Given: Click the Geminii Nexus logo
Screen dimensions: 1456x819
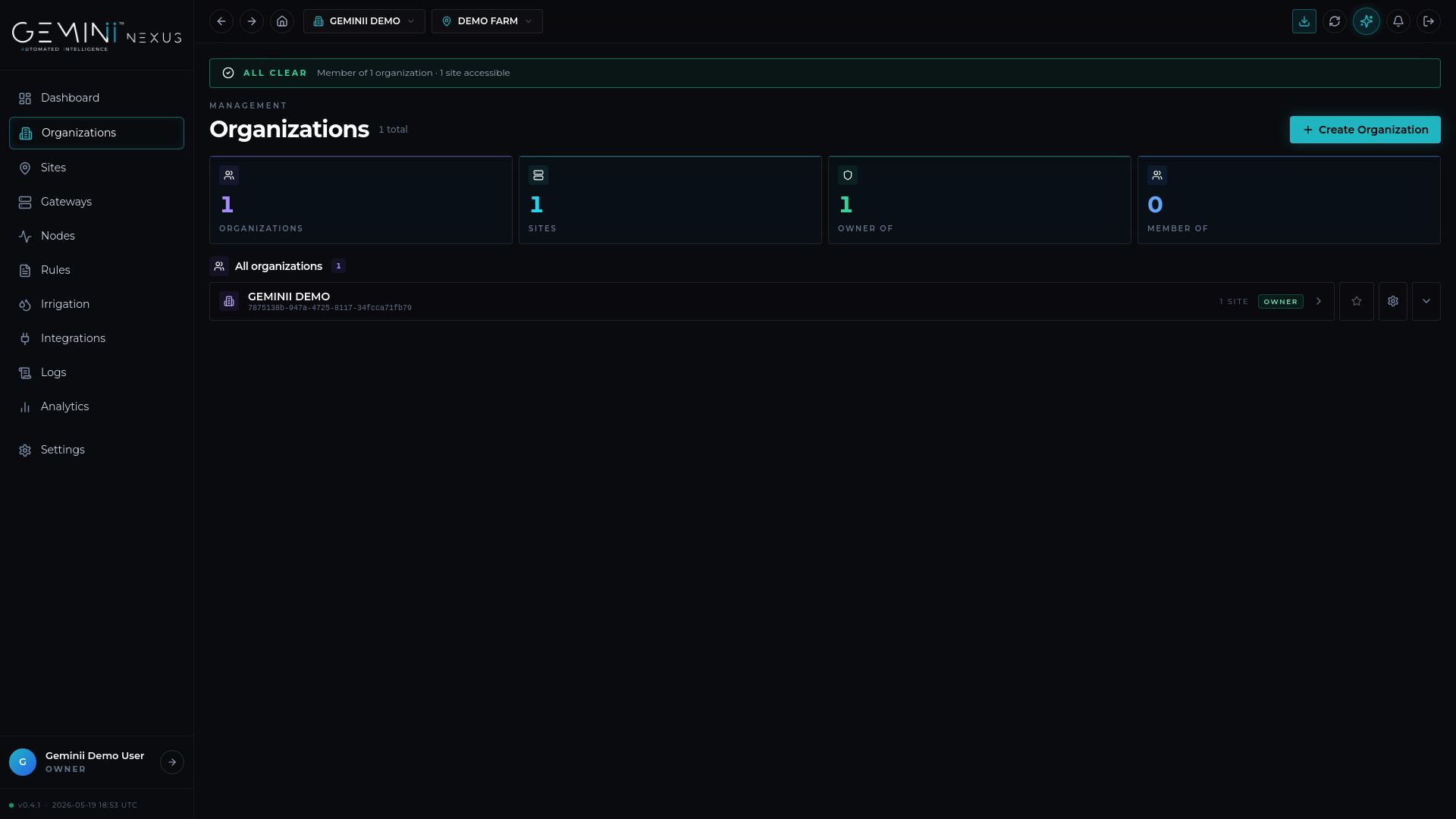Looking at the screenshot, I should coord(96,36).
